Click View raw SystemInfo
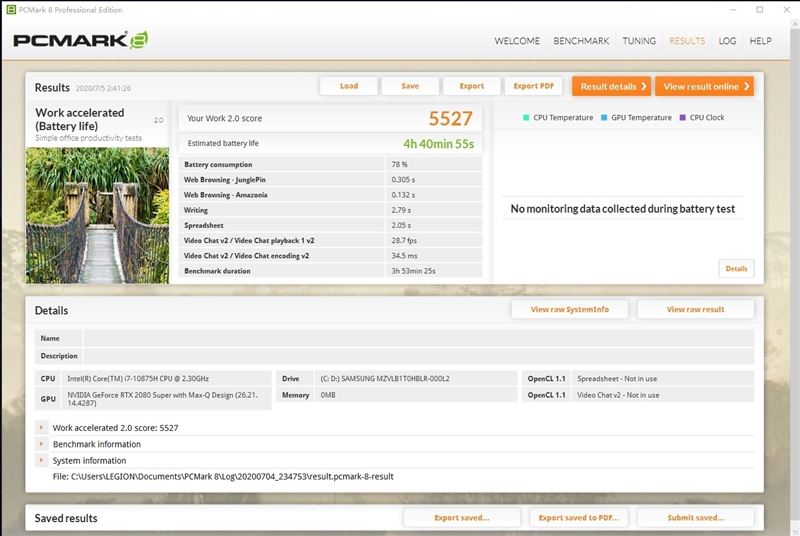Viewport: 800px width, 536px height. coord(569,309)
